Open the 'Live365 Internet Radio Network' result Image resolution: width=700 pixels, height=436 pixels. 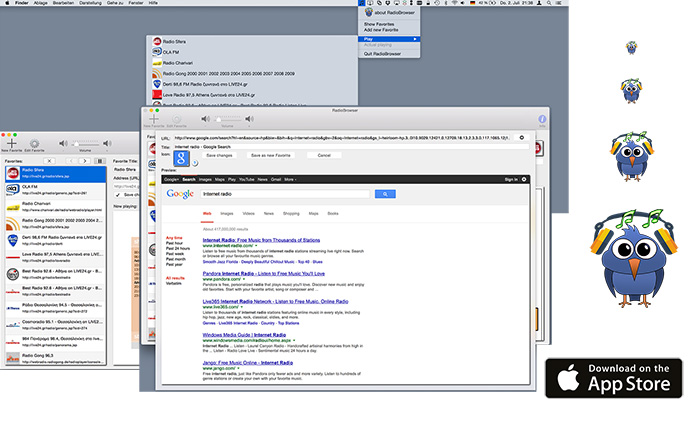point(275,302)
